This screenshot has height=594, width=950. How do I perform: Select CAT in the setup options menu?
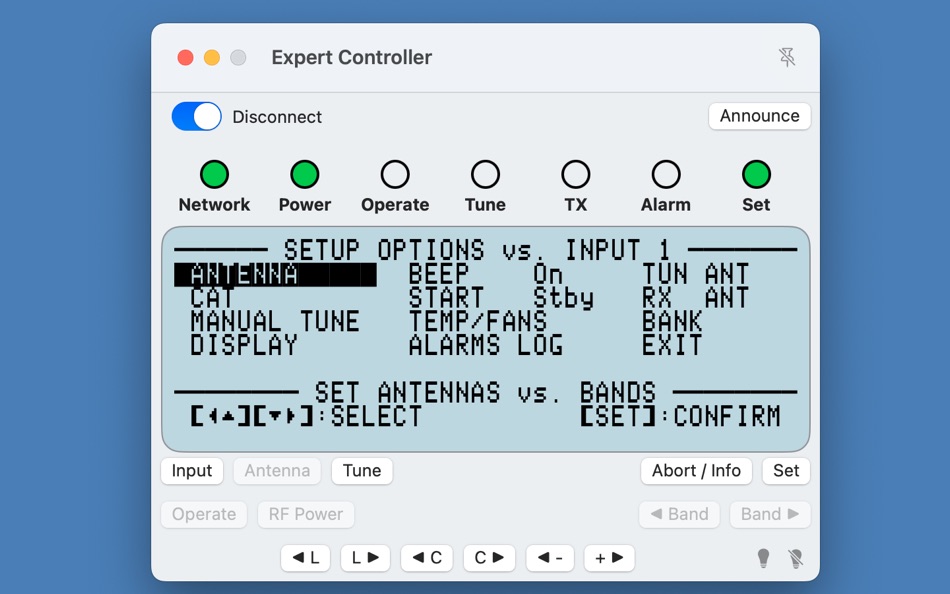click(210, 297)
